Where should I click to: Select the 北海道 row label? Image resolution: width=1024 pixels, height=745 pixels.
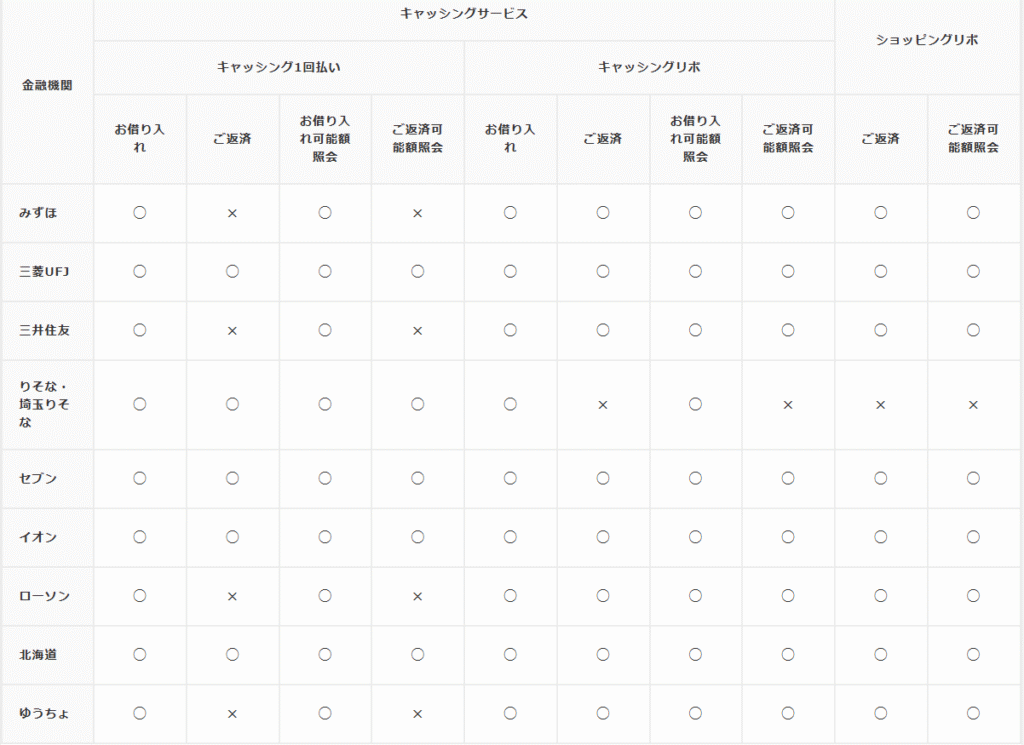[38, 655]
